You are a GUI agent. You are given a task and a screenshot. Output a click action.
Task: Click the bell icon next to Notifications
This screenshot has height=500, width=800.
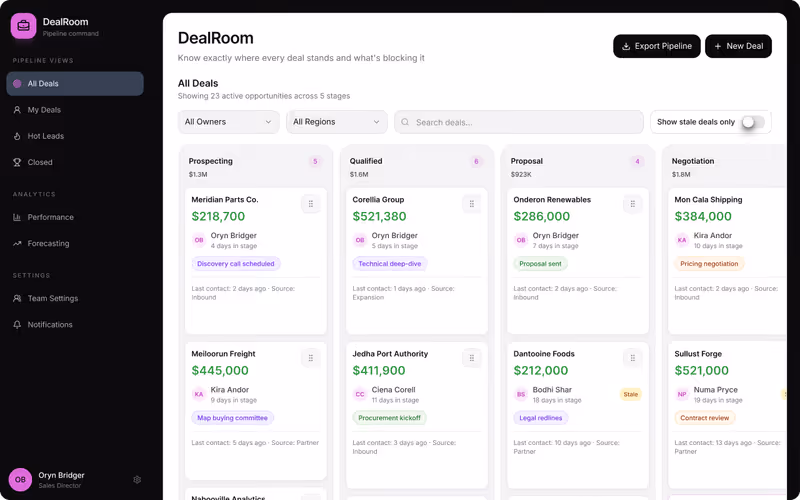(17, 324)
